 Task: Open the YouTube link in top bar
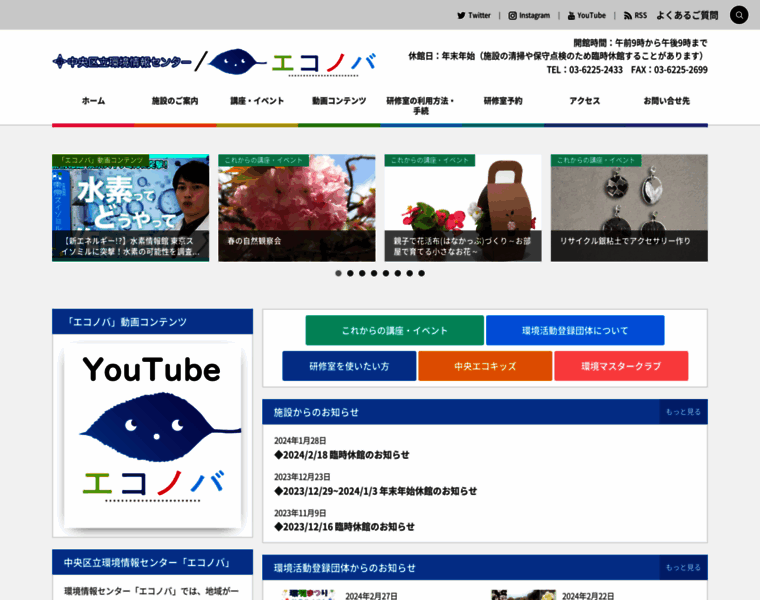pyautogui.click(x=586, y=16)
